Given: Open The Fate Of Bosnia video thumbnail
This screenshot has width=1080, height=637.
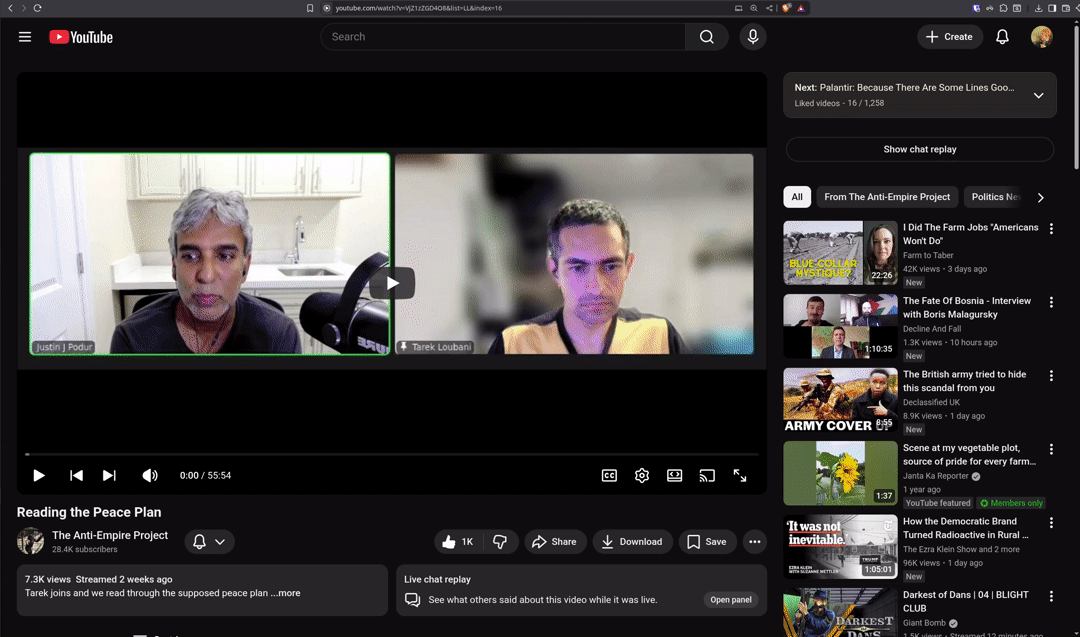Looking at the screenshot, I should [840, 326].
